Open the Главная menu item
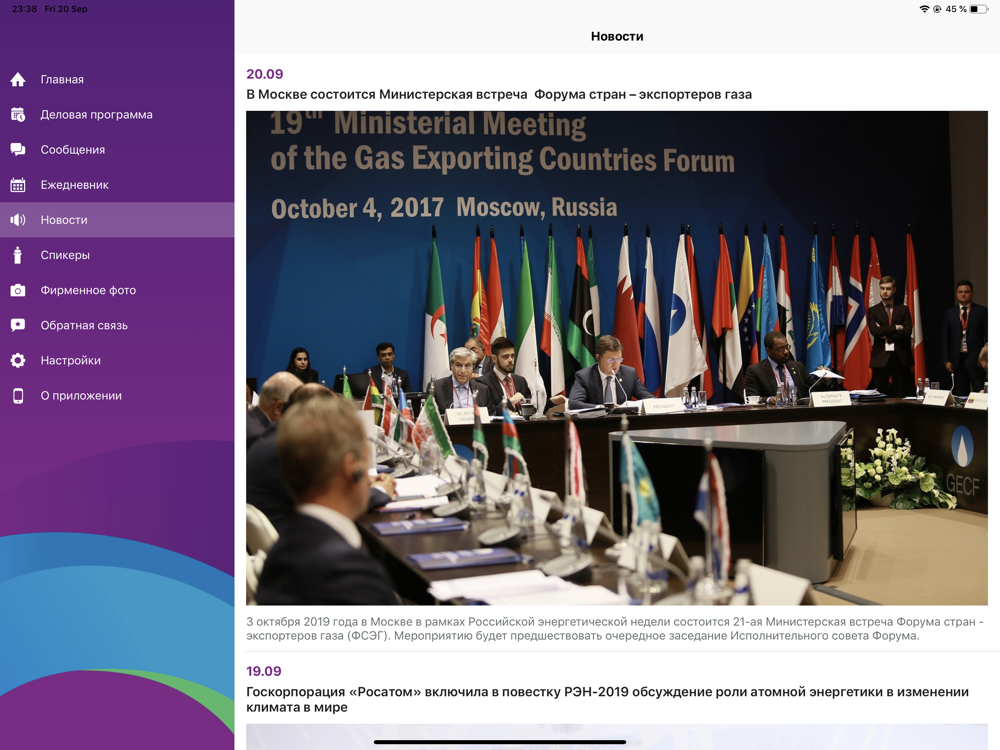 117,80
